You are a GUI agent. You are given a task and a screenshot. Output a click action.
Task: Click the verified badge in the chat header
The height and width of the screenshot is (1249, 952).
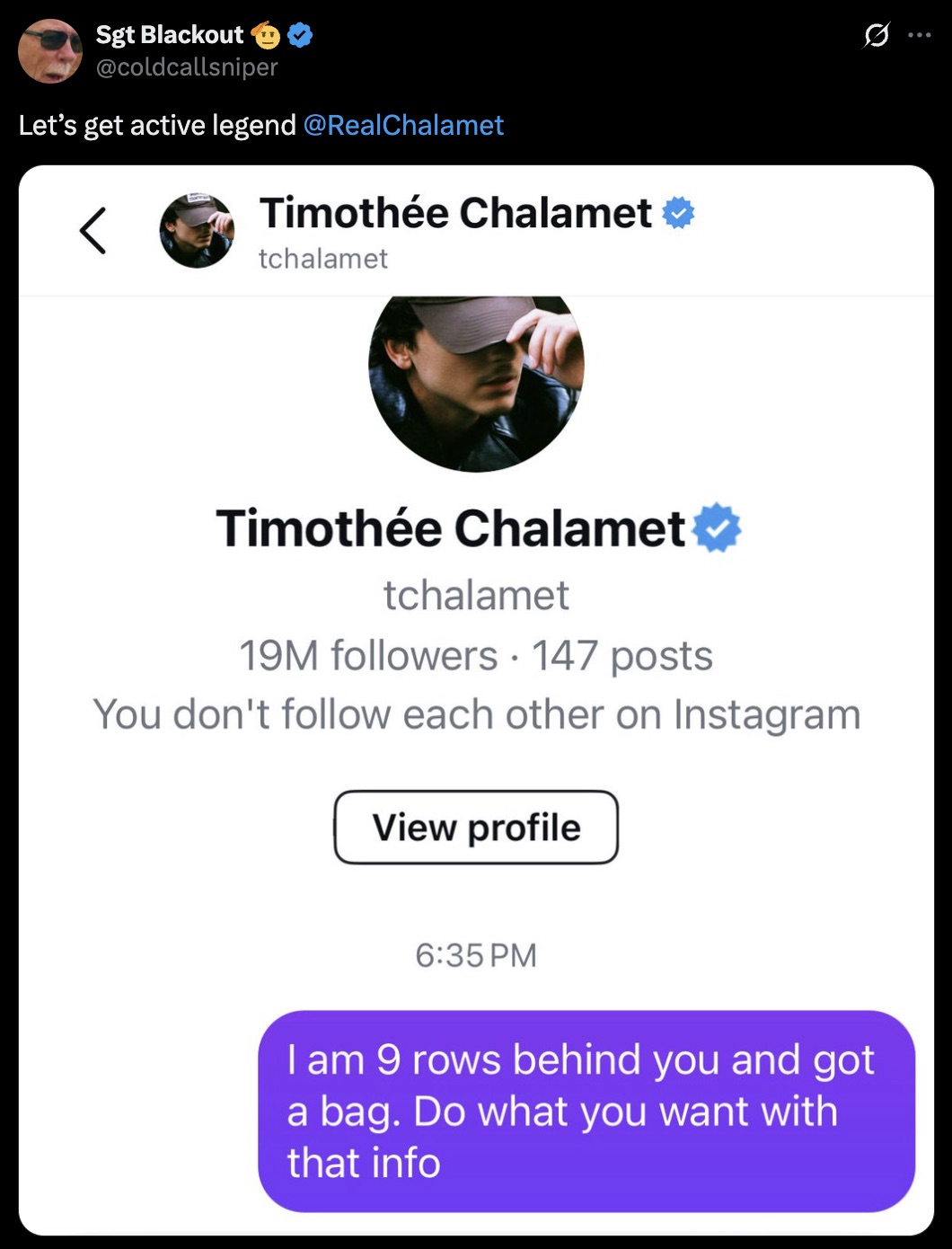coord(678,214)
